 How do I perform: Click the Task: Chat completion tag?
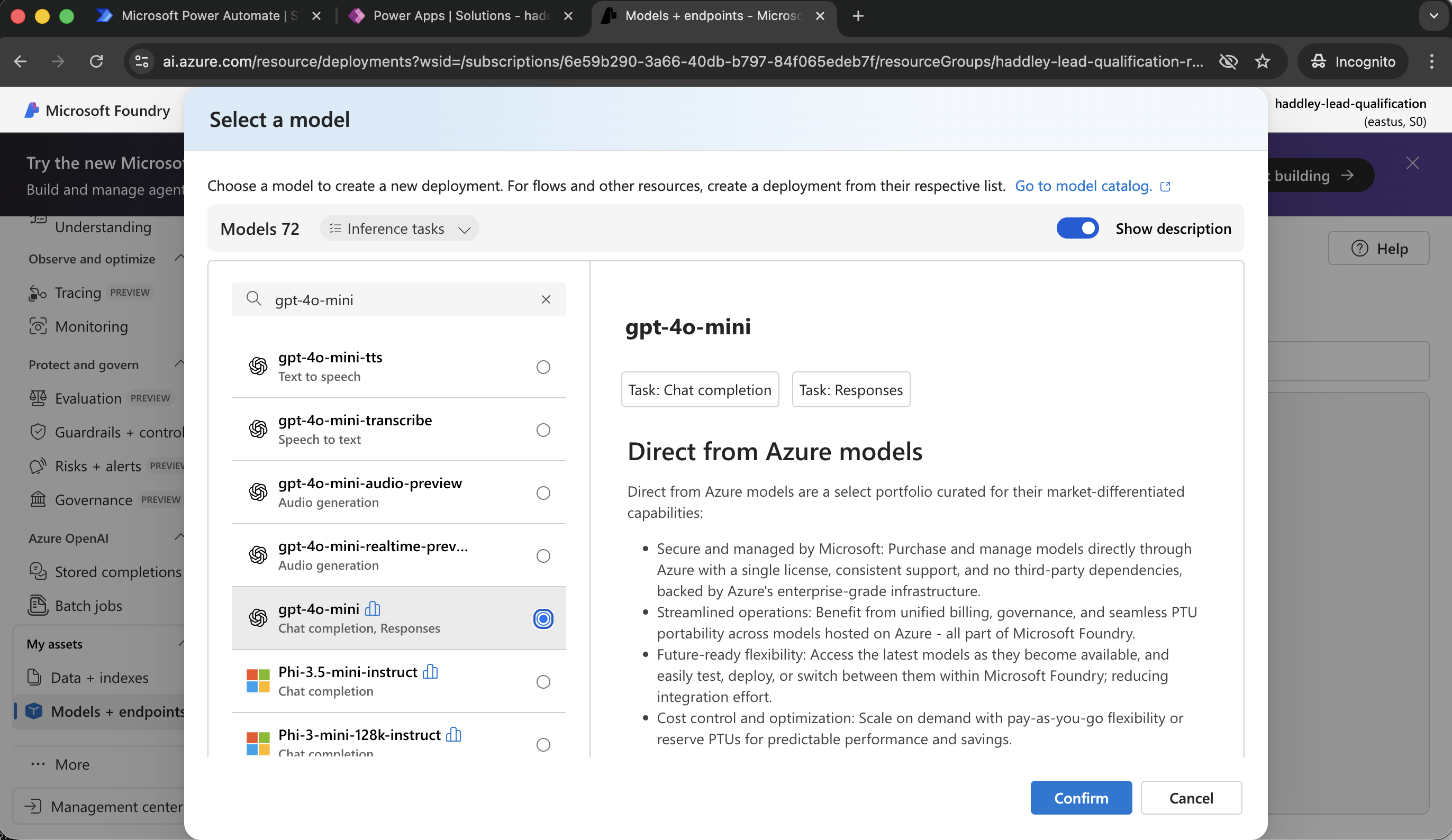(700, 389)
